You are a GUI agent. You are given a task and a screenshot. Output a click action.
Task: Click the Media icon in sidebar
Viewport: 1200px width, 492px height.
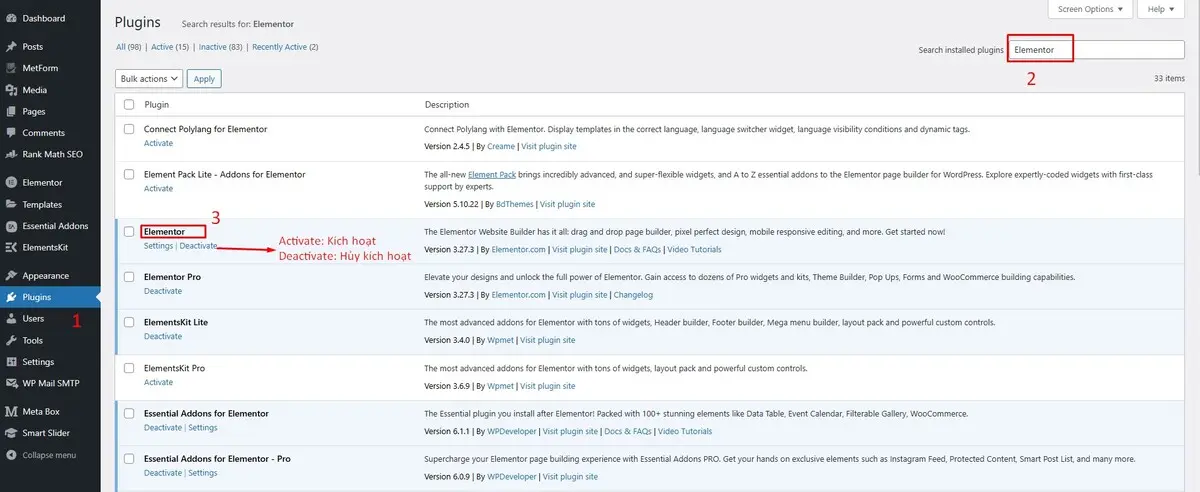click(x=11, y=90)
